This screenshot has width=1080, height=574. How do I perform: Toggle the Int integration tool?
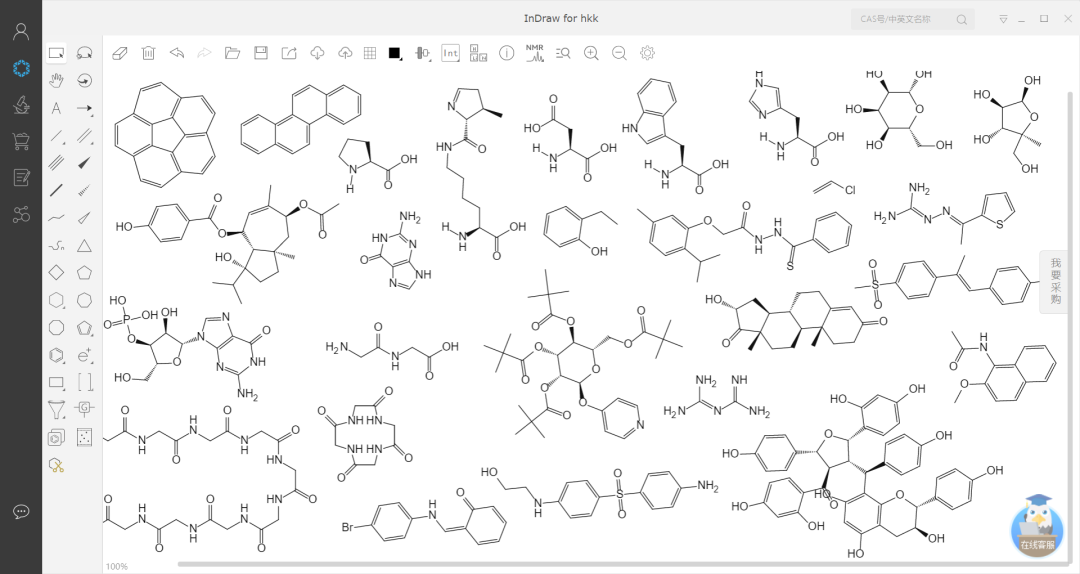click(x=450, y=53)
